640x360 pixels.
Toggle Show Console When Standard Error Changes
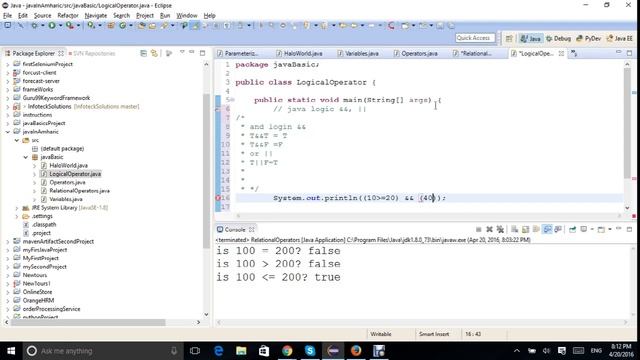[x=558, y=229]
